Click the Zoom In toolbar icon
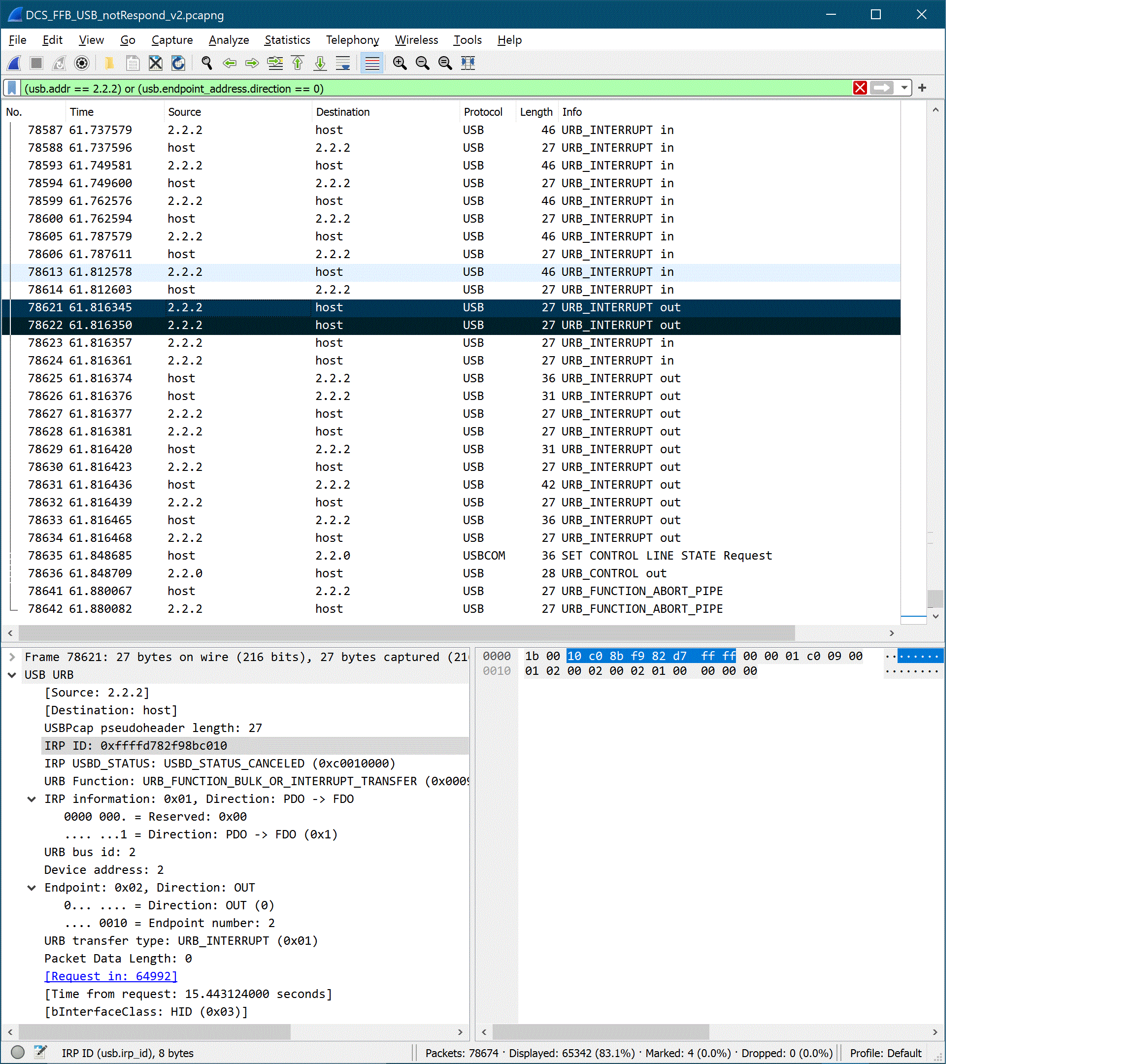1135x1064 pixels. coord(400,63)
